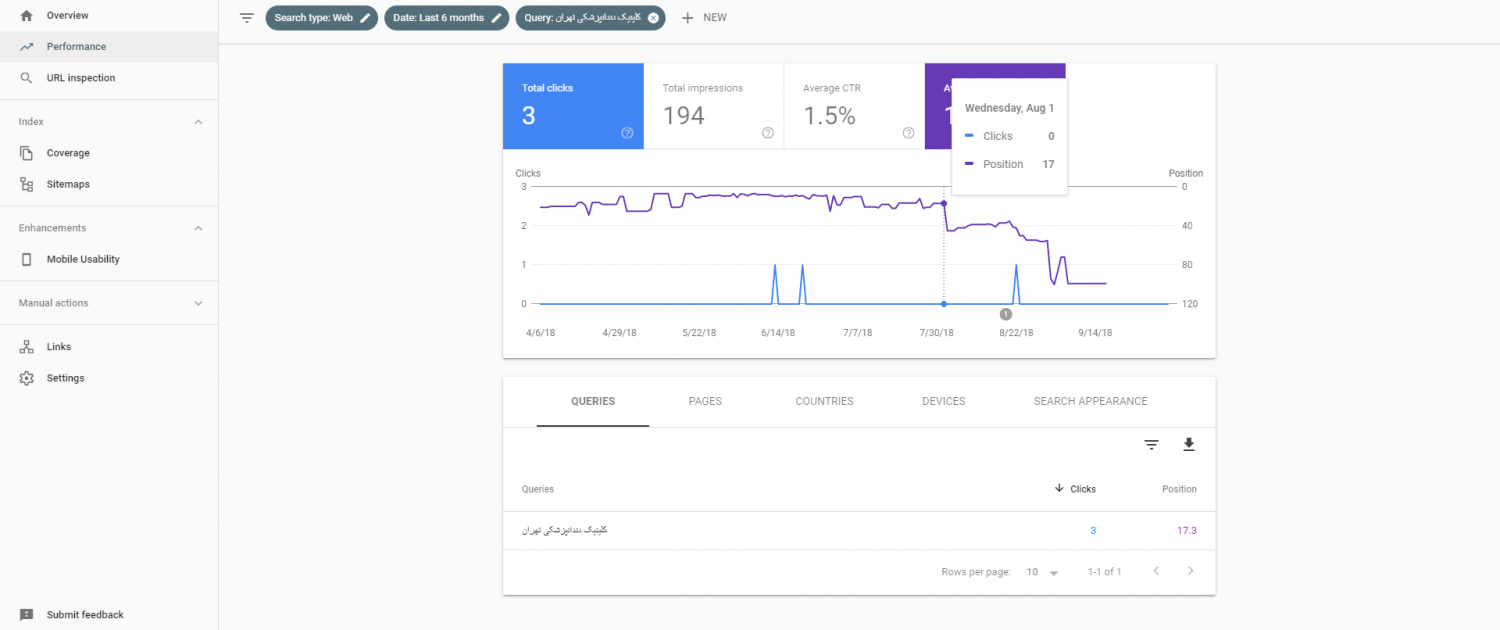Toggle the Total impressions metric card
This screenshot has width=1500, height=630.
click(713, 106)
